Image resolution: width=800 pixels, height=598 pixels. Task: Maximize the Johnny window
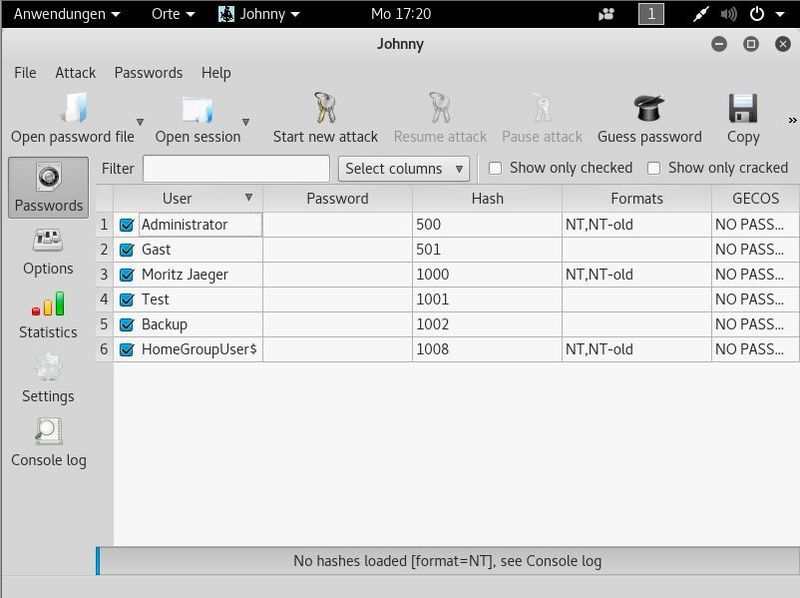coord(751,44)
